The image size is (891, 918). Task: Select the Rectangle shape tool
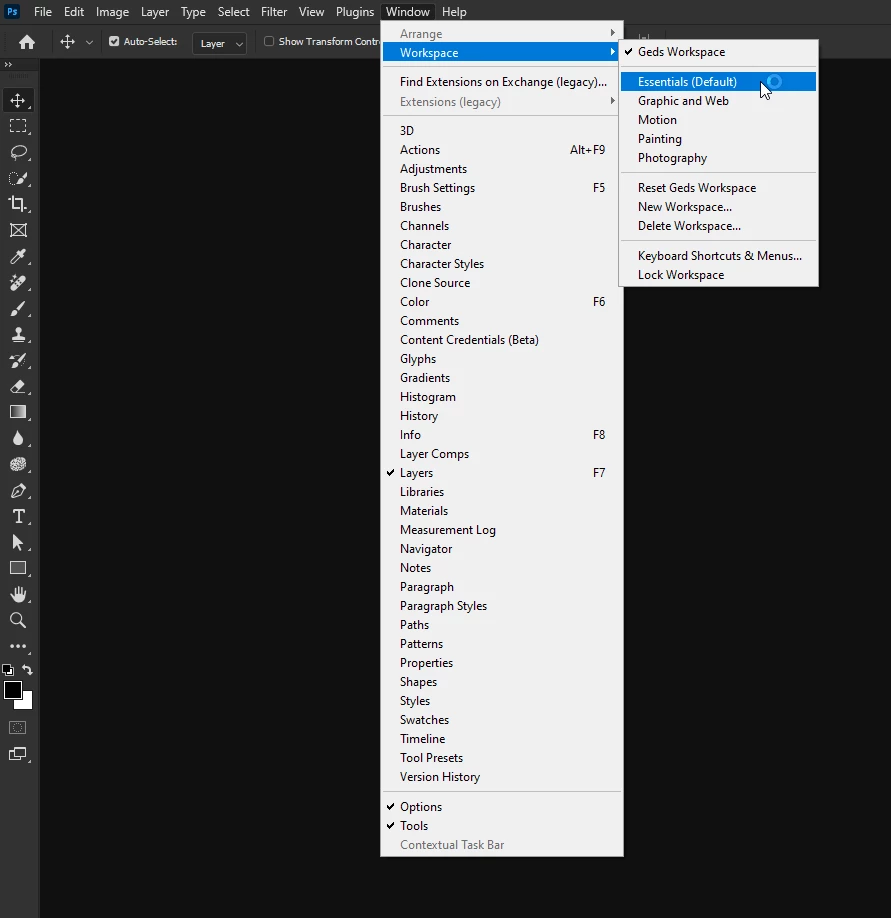click(18, 568)
